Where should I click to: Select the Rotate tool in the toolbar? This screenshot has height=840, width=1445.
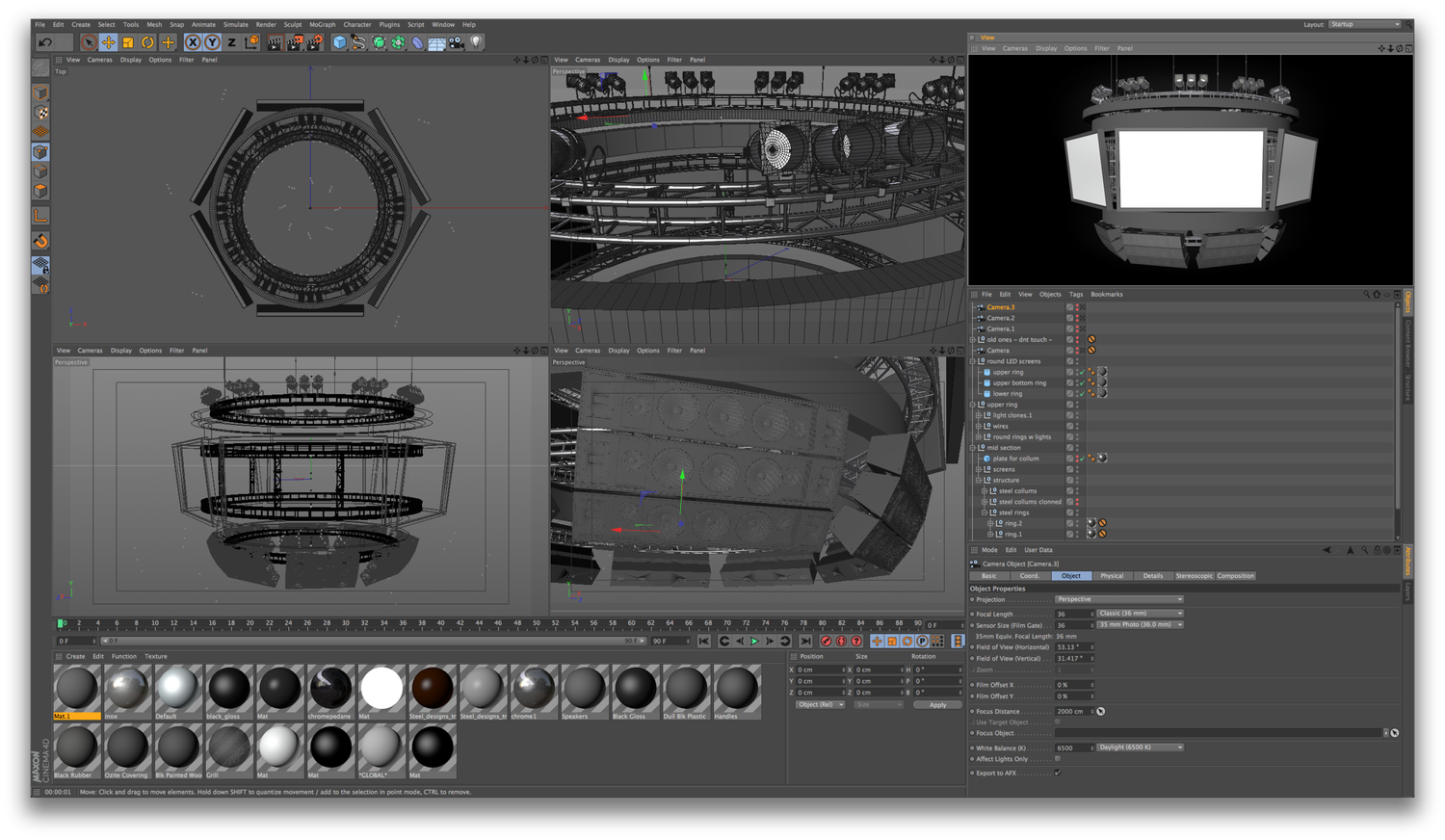pos(147,42)
